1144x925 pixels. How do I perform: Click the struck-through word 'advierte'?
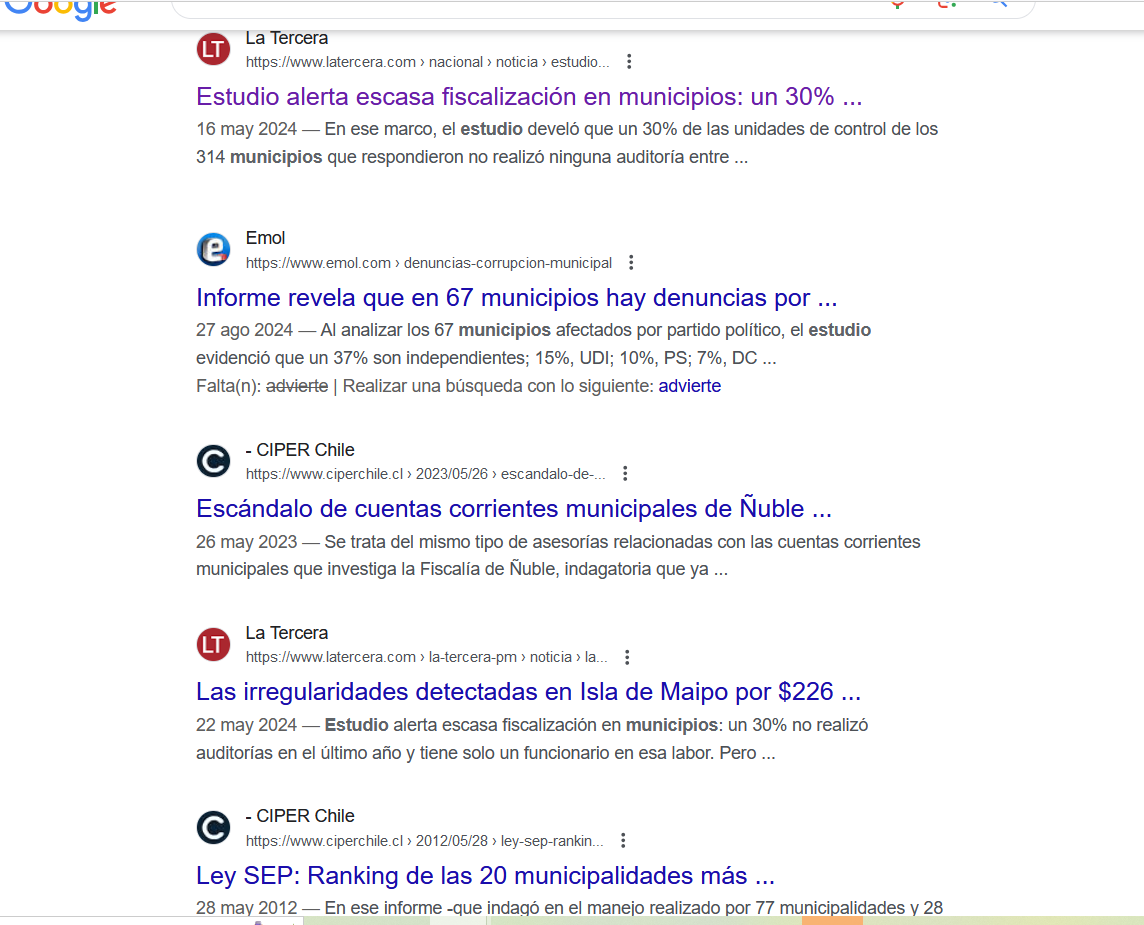point(297,386)
